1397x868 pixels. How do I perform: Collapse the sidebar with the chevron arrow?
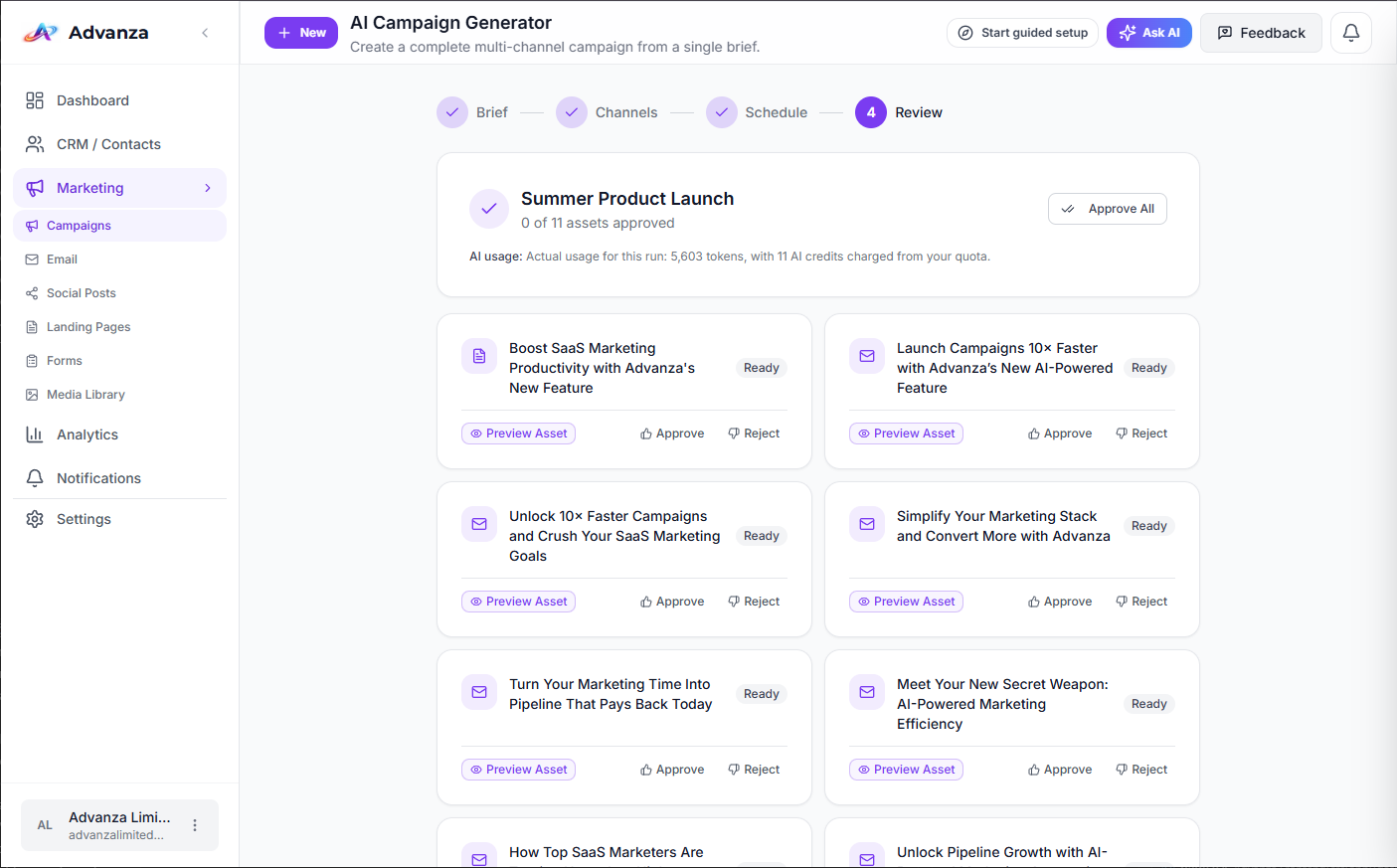pyautogui.click(x=205, y=33)
